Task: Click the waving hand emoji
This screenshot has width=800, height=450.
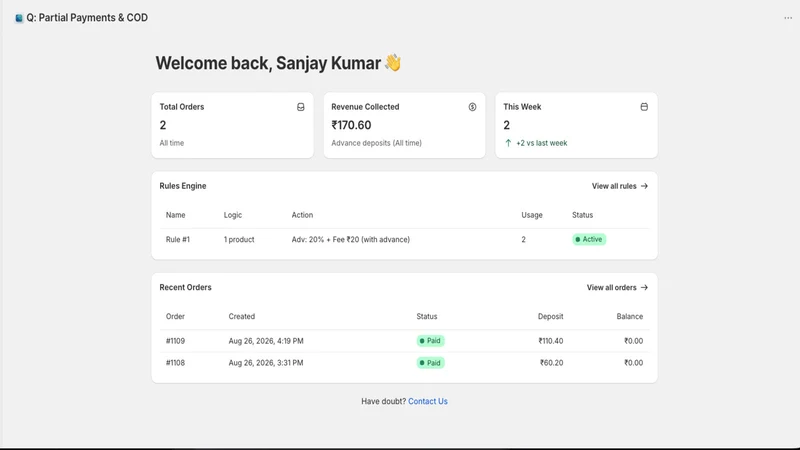Action: point(393,63)
